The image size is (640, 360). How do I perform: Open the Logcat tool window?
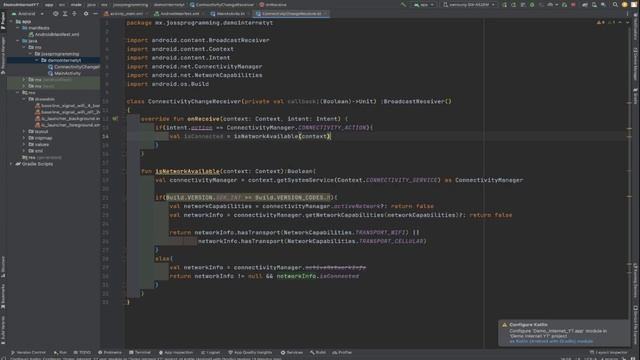pyautogui.click(x=211, y=352)
